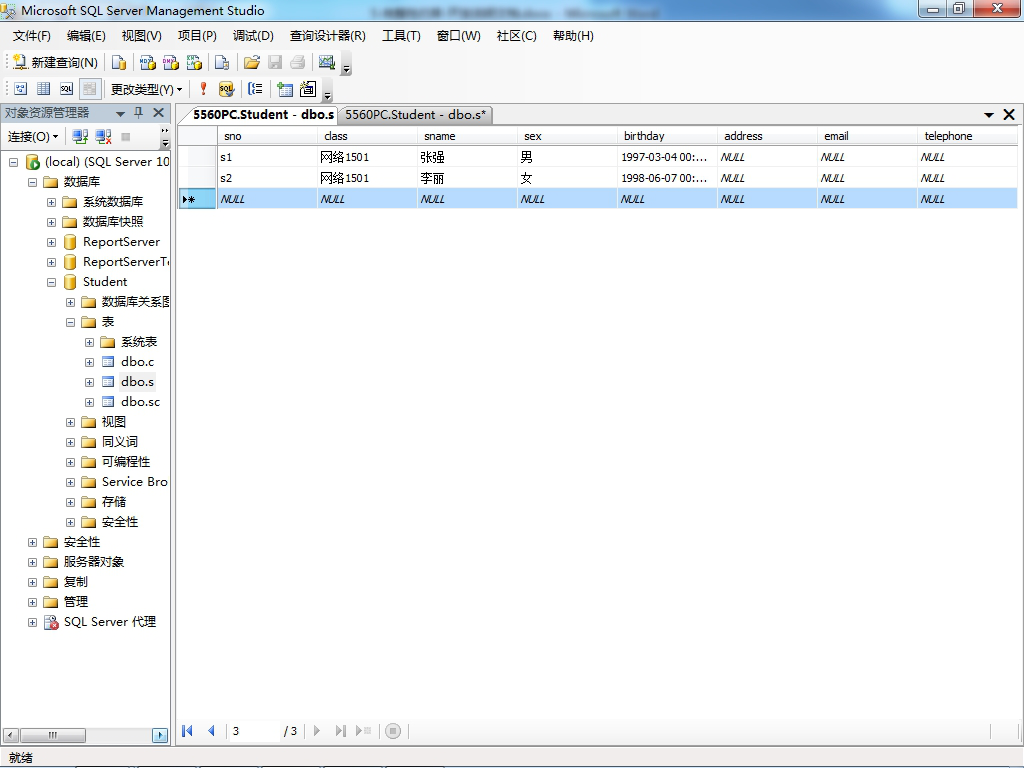Viewport: 1024px width, 768px height.
Task: Open the Edit (编辑) menu
Action: [86, 36]
